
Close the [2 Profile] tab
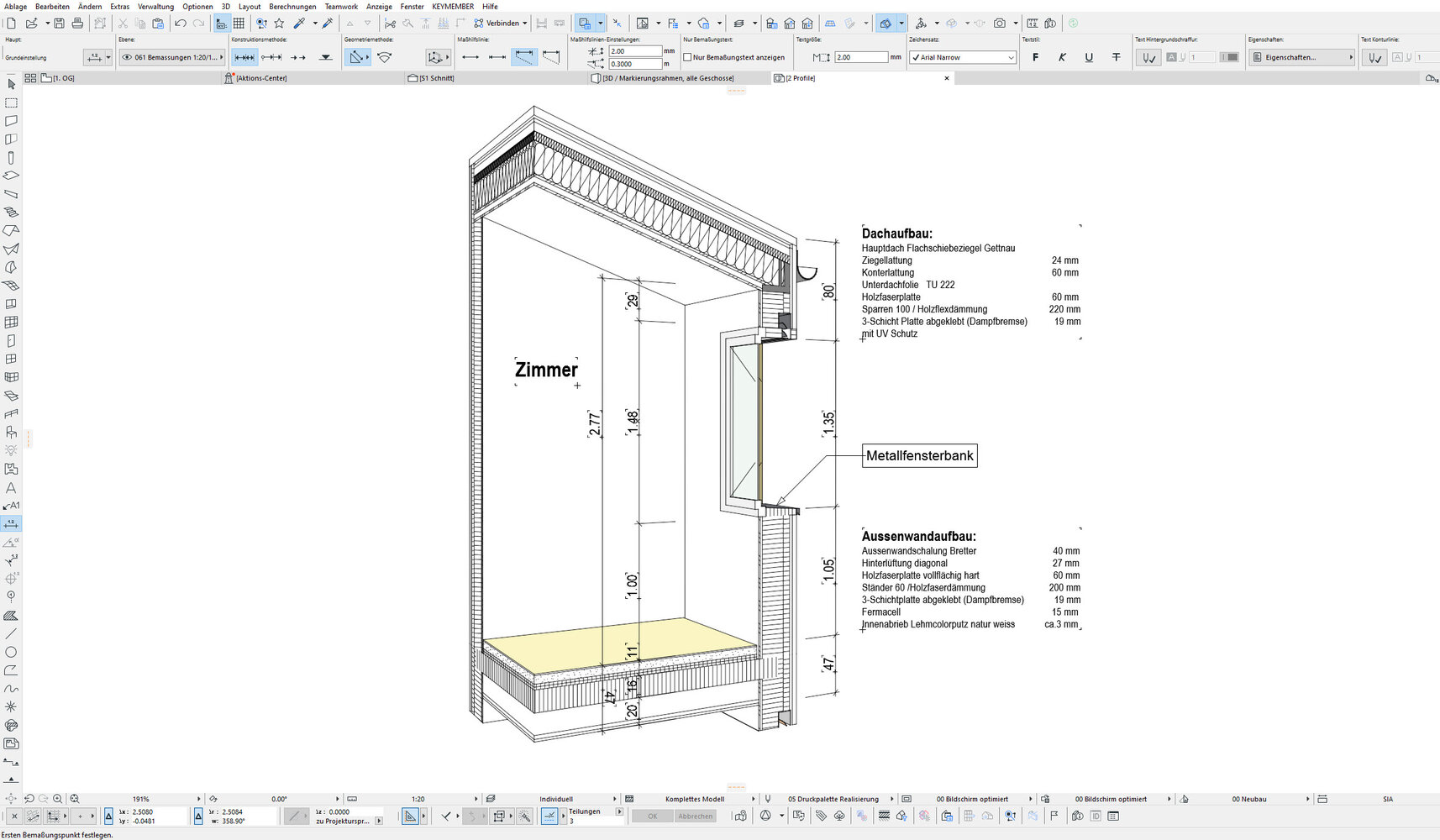pyautogui.click(x=947, y=78)
